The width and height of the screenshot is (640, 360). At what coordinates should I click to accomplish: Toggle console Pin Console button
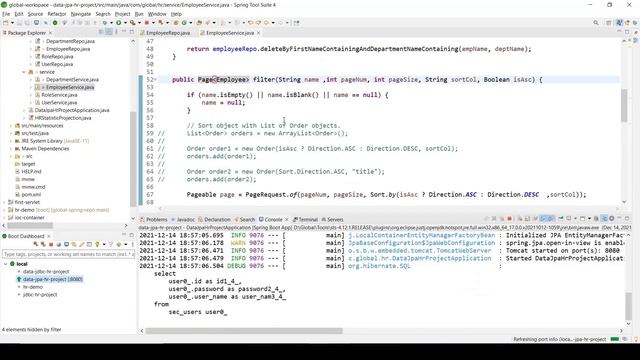pyautogui.click(x=561, y=219)
